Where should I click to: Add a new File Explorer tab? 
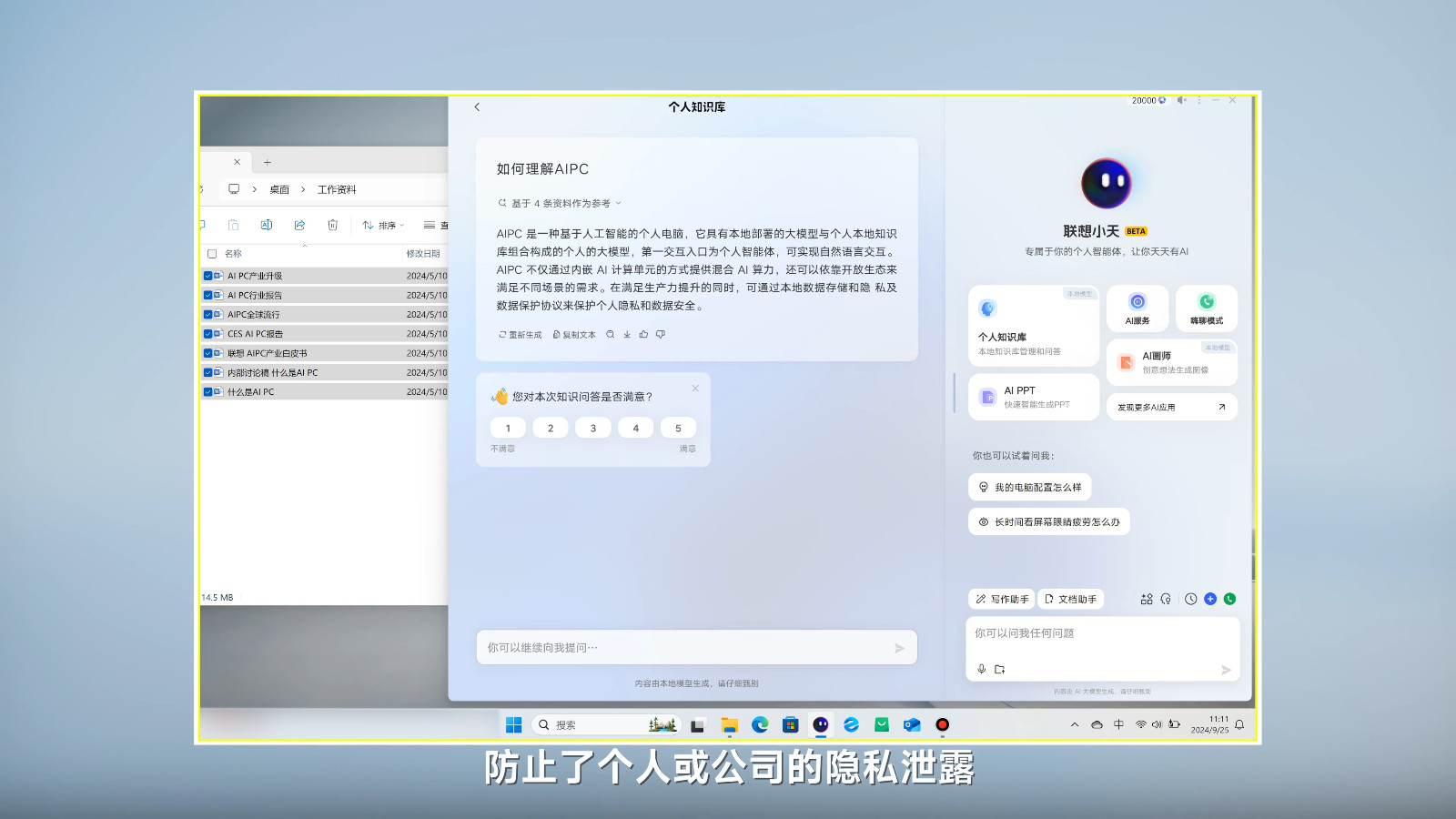coord(268,162)
